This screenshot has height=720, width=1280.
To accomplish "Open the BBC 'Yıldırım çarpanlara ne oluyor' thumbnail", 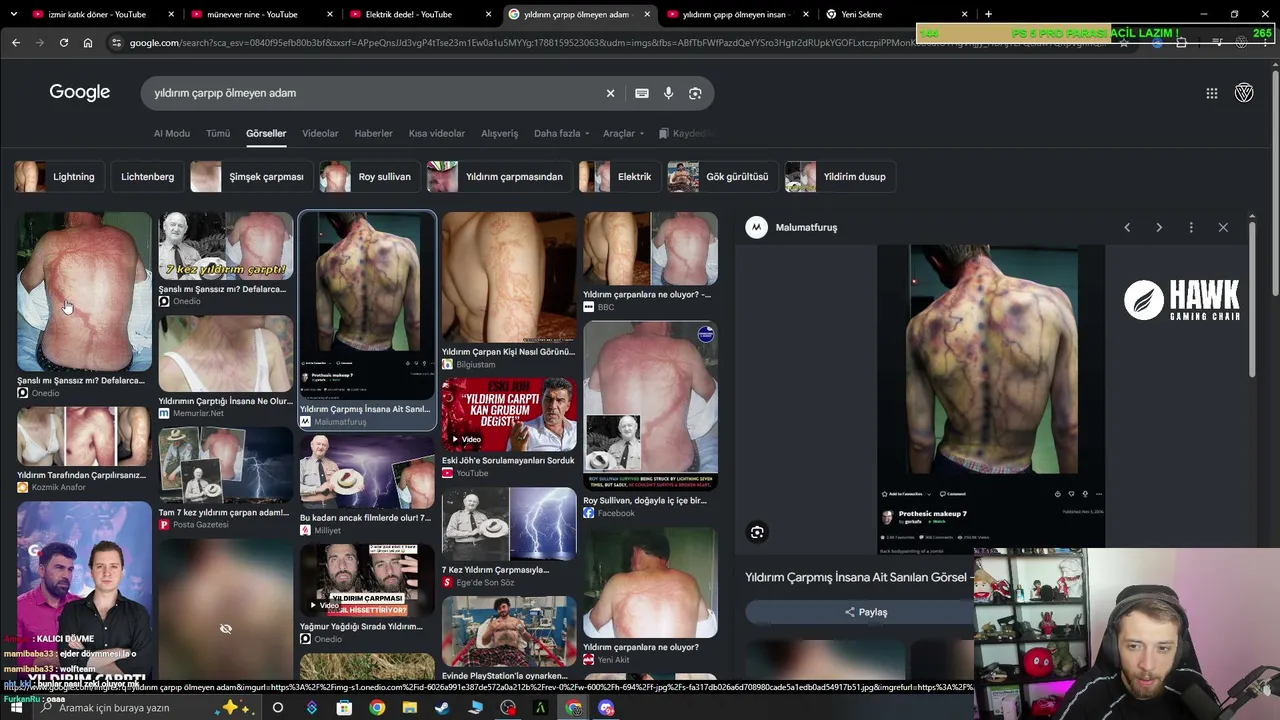I will [651, 249].
